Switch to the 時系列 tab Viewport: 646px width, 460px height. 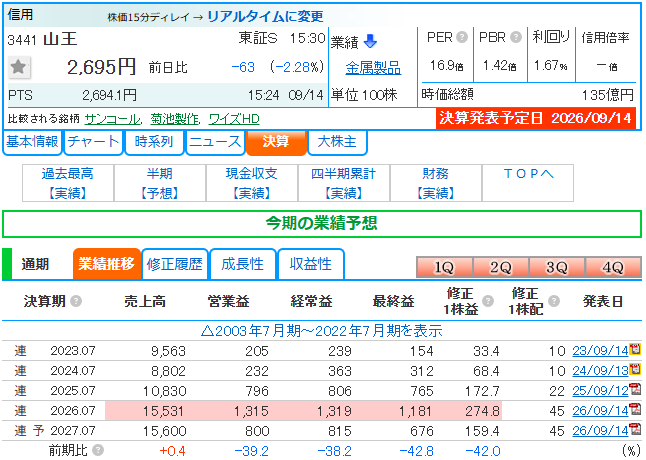(154, 142)
